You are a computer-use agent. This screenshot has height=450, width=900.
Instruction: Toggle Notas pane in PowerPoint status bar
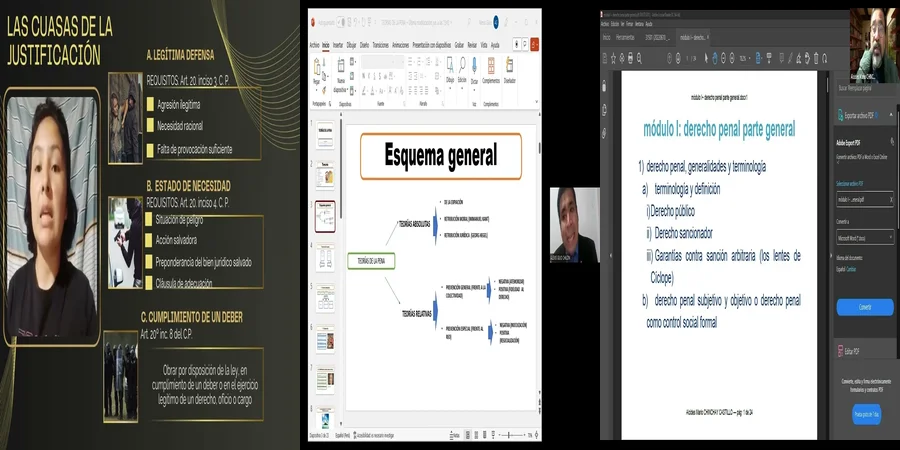tap(453, 435)
